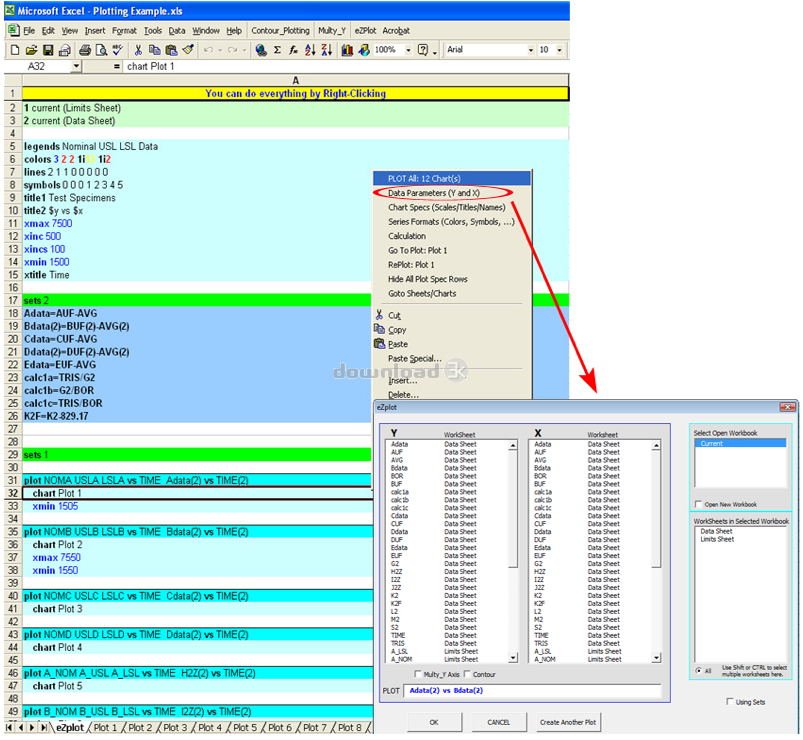Click the Print icon in the toolbar

click(x=86, y=50)
